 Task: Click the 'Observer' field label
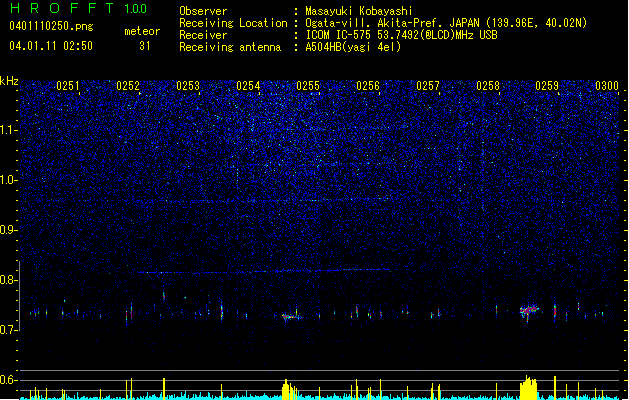click(x=203, y=11)
